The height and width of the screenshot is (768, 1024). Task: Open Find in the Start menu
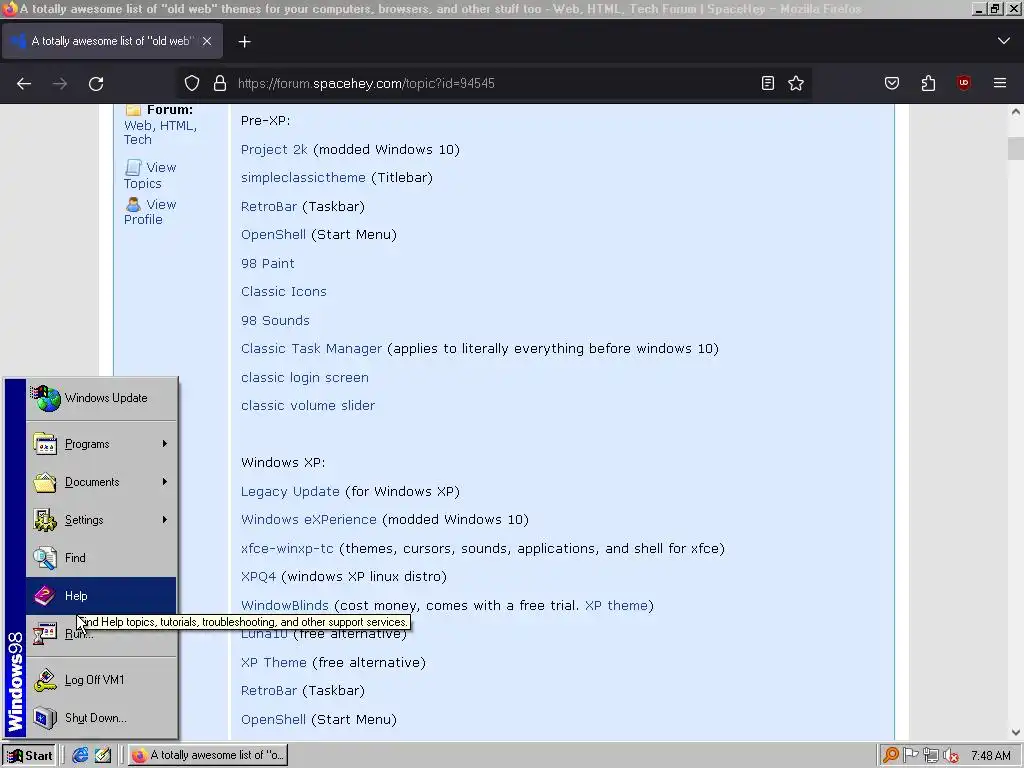tap(101, 558)
